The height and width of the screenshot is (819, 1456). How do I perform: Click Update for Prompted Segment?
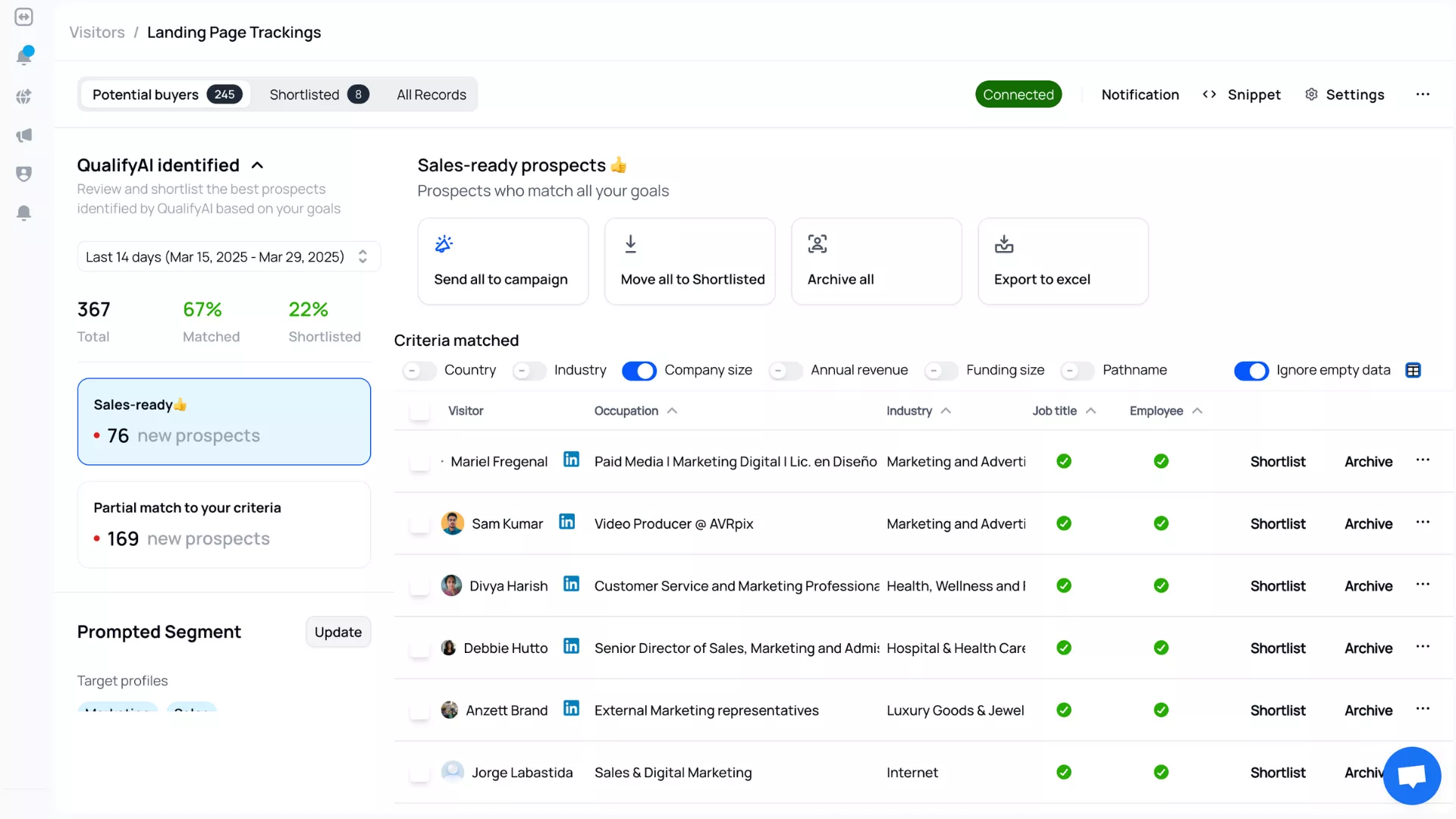(x=337, y=632)
